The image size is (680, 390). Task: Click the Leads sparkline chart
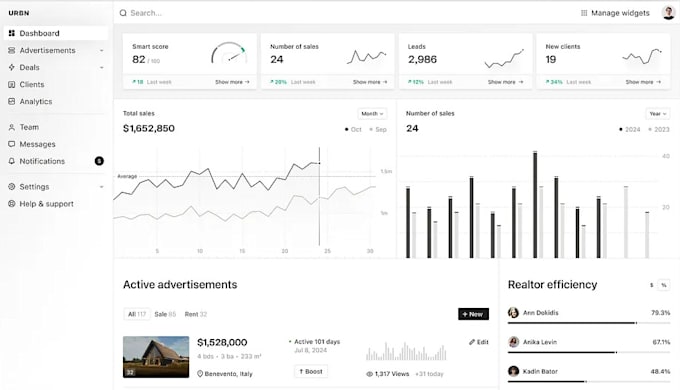tap(504, 59)
